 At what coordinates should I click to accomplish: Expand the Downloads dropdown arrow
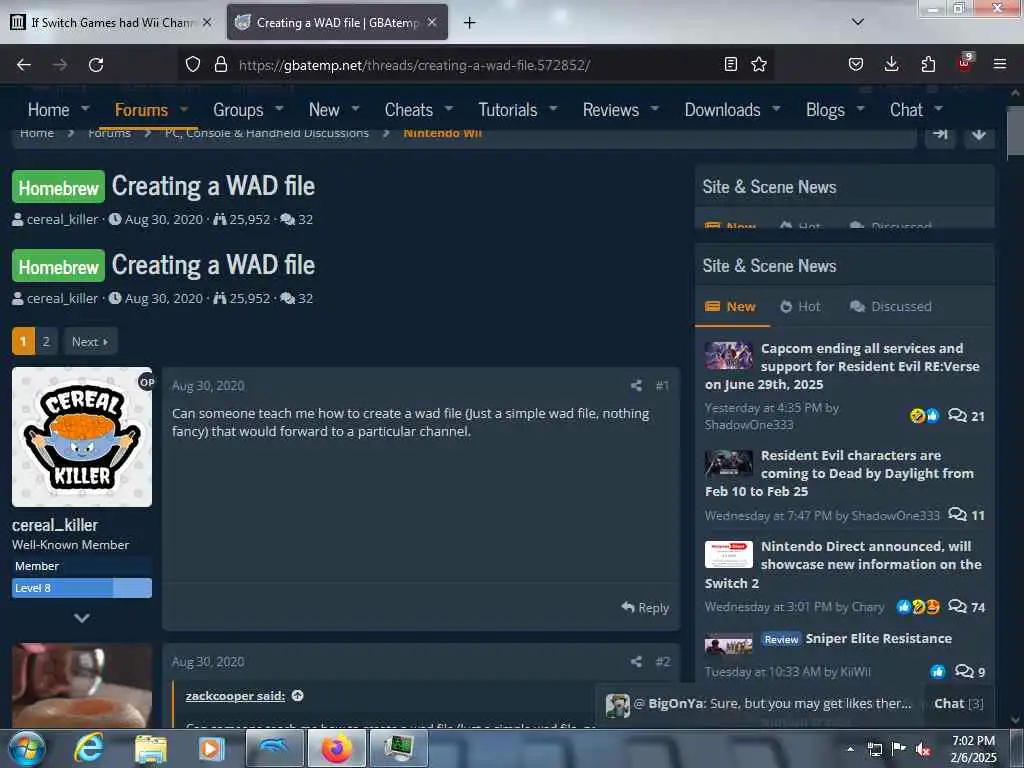[776, 108]
